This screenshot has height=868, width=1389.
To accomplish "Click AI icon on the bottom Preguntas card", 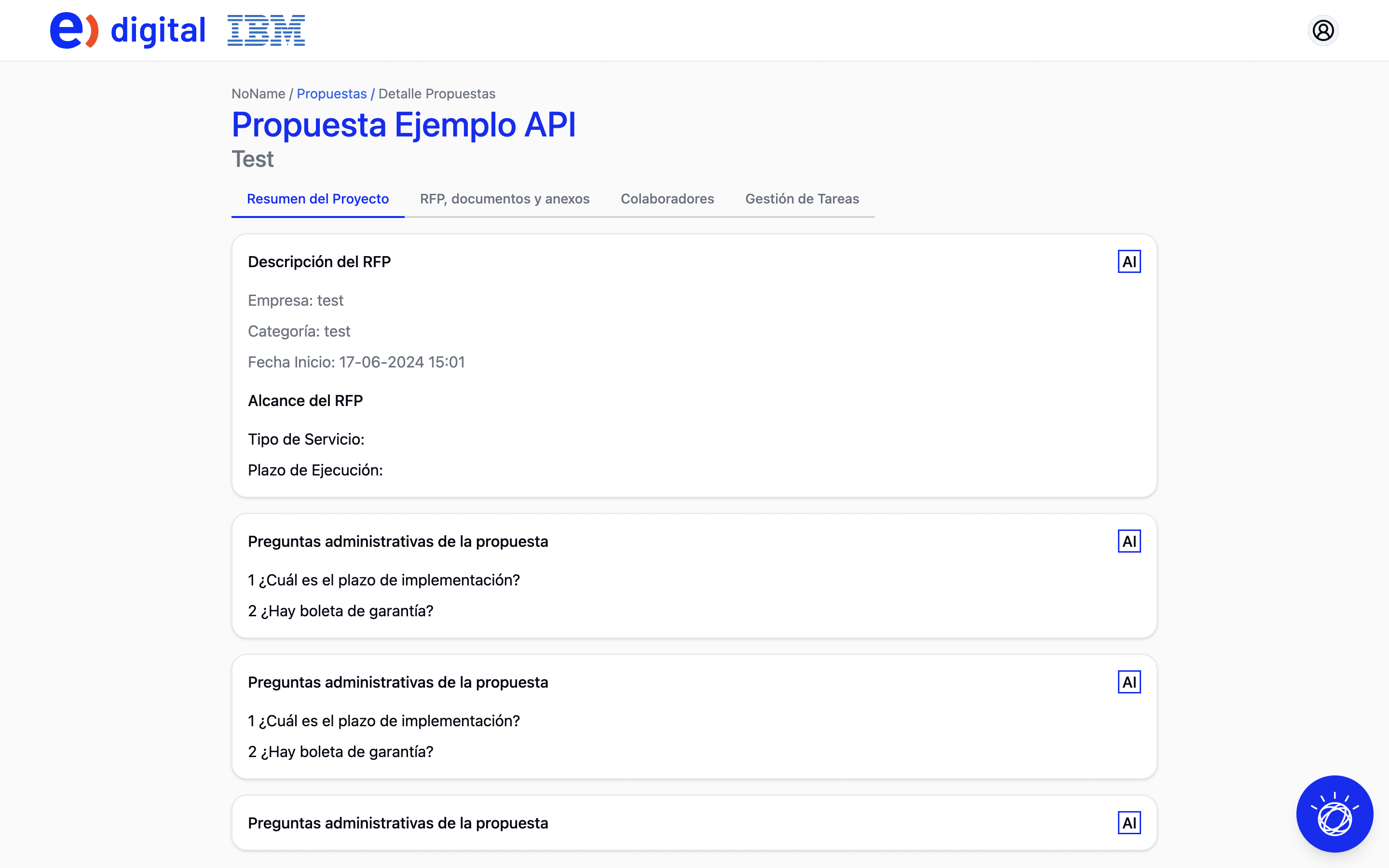I will (1129, 823).
